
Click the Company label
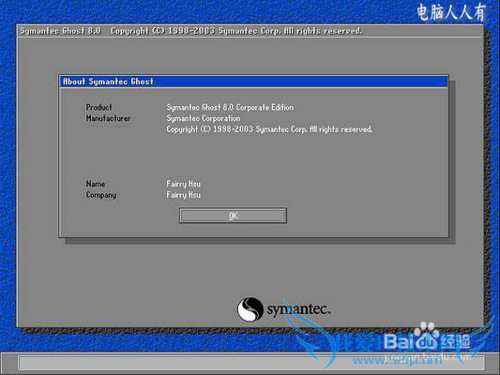101,195
